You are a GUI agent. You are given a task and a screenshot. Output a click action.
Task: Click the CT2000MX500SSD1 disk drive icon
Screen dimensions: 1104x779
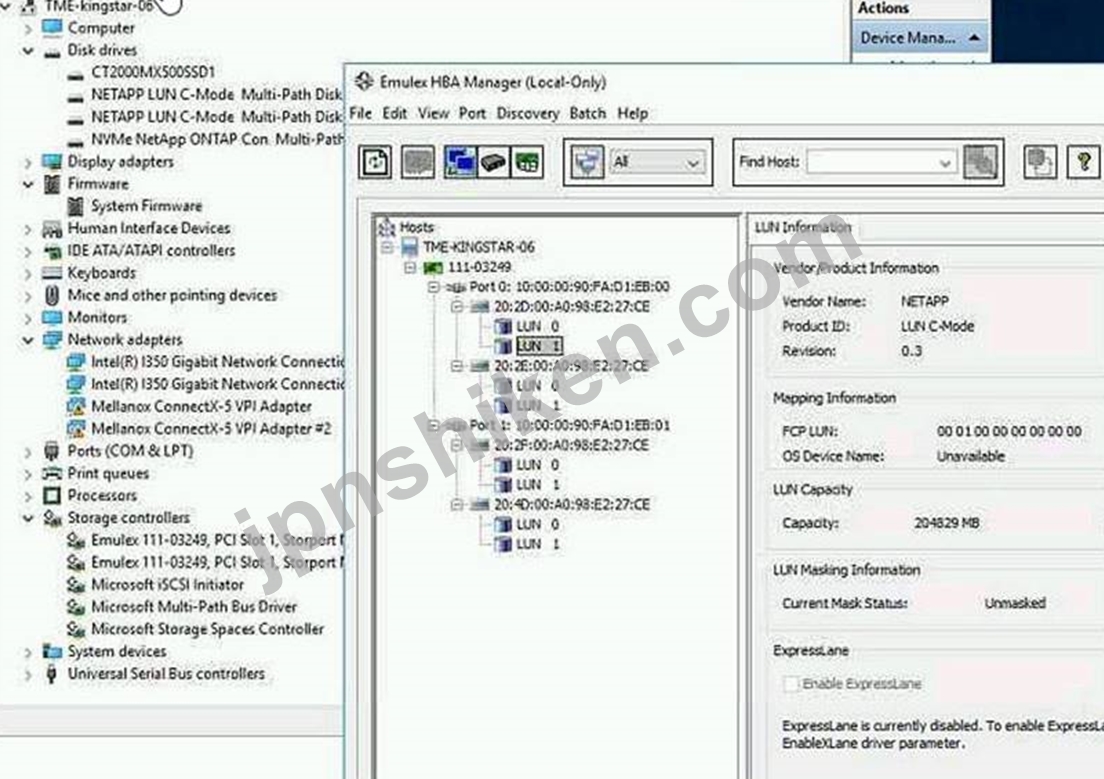coord(75,73)
